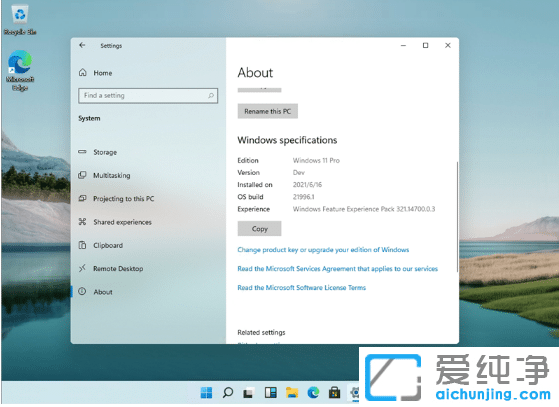Maximize the Settings window
This screenshot has width=559, height=407.
coord(425,45)
